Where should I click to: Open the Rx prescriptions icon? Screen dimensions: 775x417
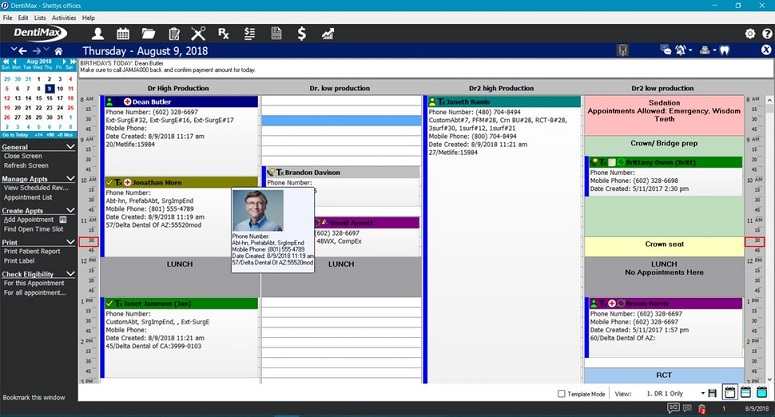coord(224,34)
